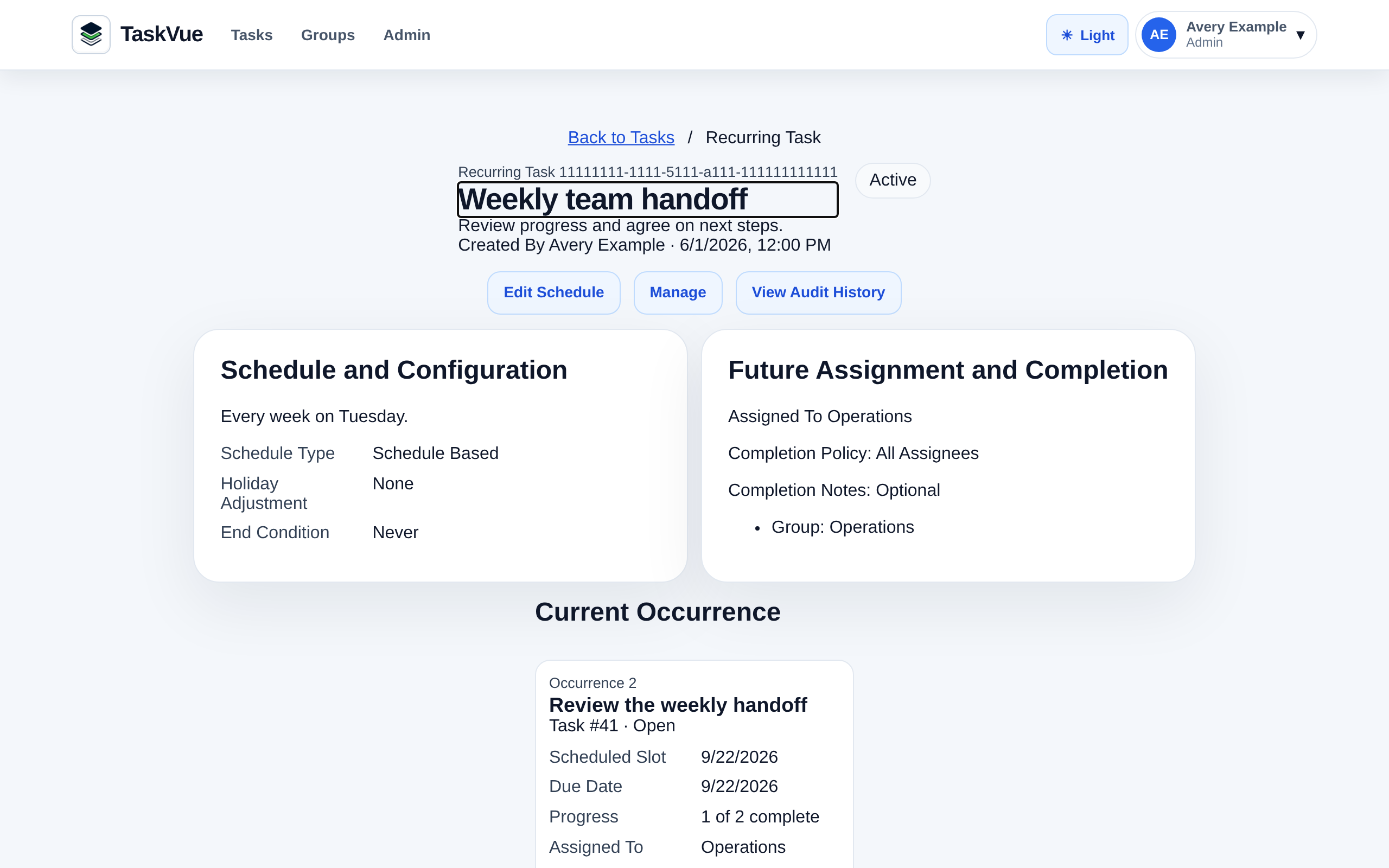Click the Due Date label
Screen dimensions: 1389x868
point(585,786)
